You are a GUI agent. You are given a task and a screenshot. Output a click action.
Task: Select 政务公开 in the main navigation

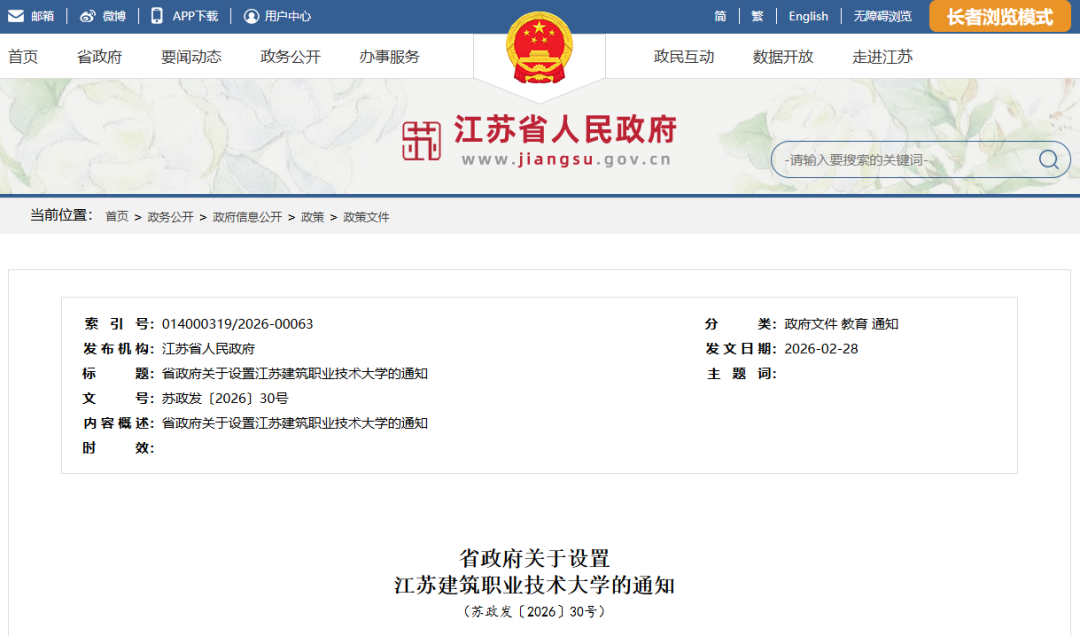click(x=290, y=57)
